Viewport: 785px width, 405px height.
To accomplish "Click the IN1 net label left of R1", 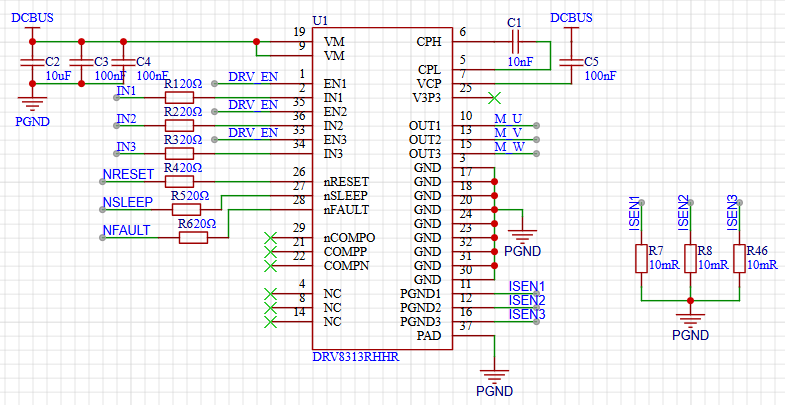I will (126, 91).
